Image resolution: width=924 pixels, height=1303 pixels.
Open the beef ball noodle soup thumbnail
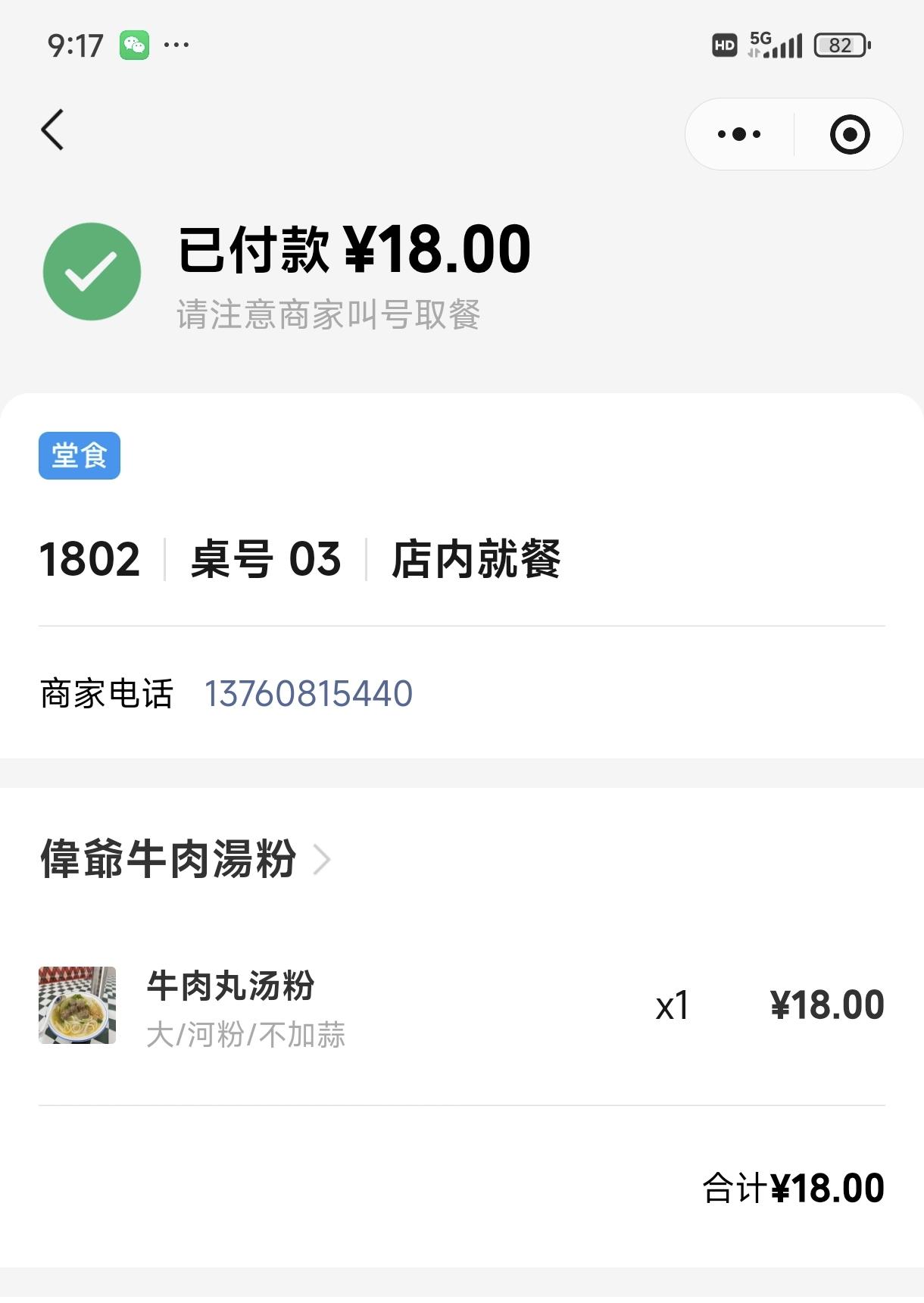(77, 1005)
